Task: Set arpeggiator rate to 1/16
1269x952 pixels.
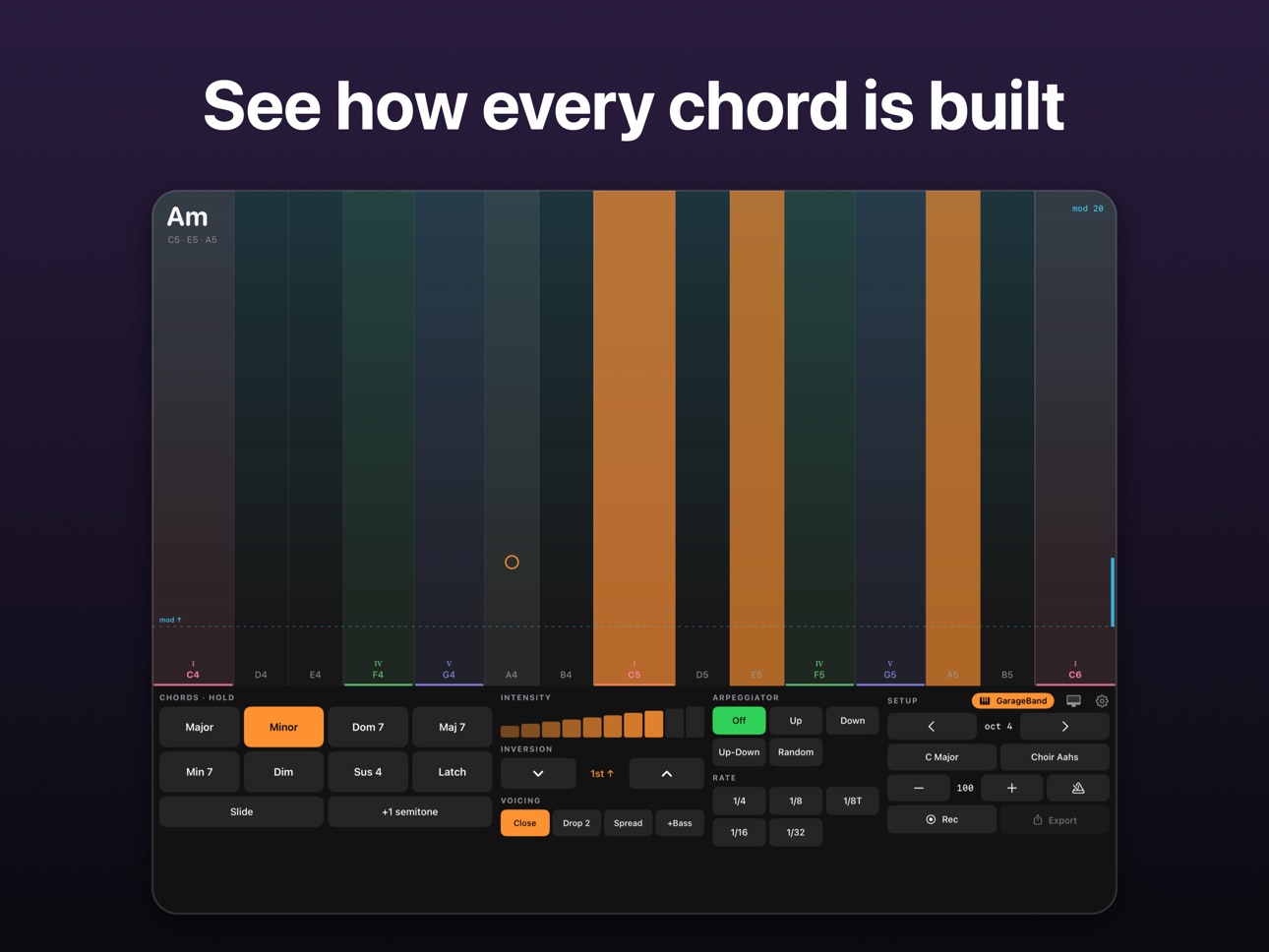Action: [x=739, y=833]
